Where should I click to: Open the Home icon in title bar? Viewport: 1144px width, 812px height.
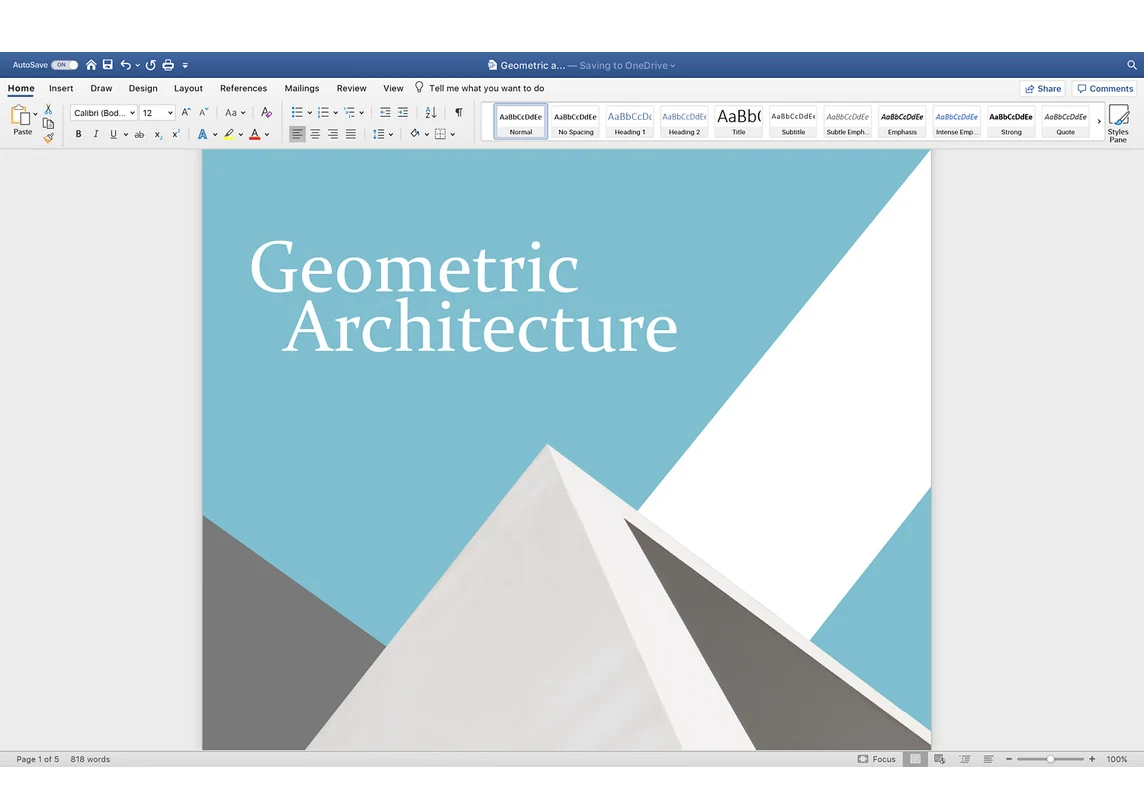click(91, 65)
